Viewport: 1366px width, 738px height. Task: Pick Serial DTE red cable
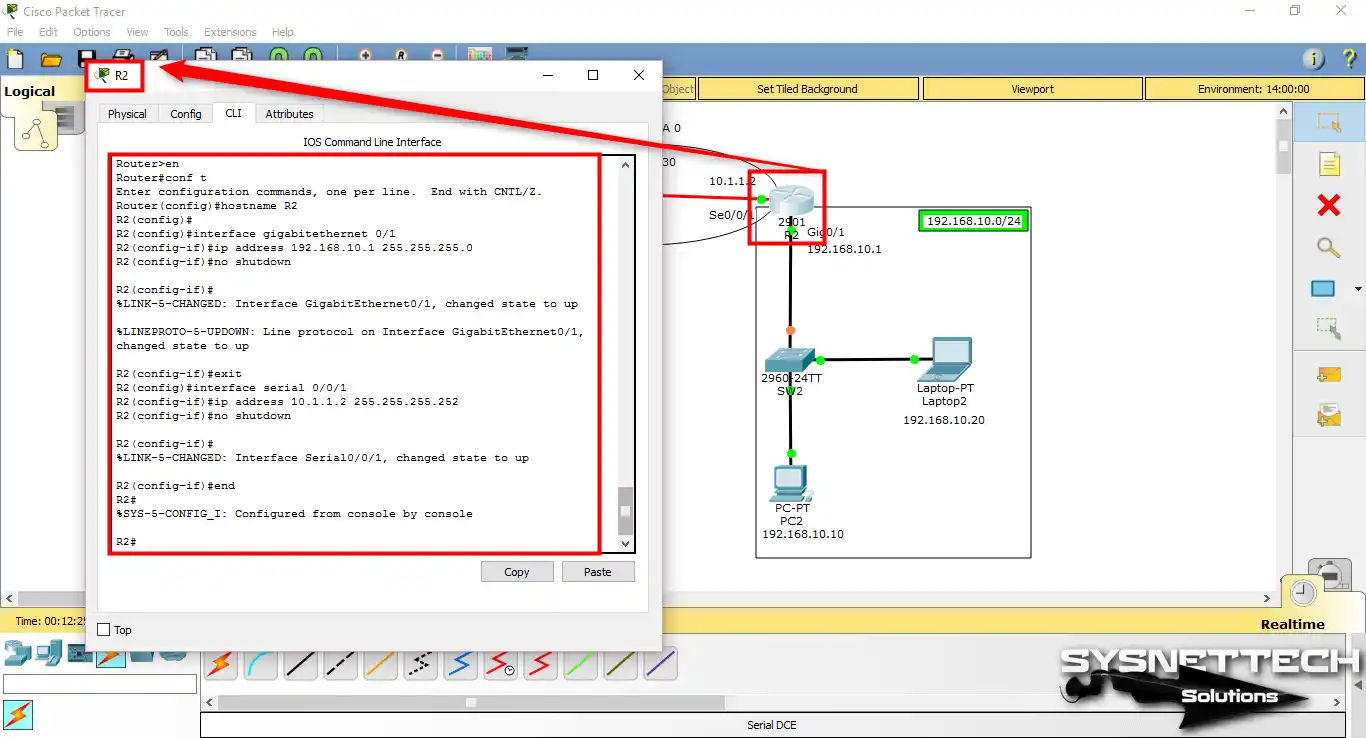(540, 663)
